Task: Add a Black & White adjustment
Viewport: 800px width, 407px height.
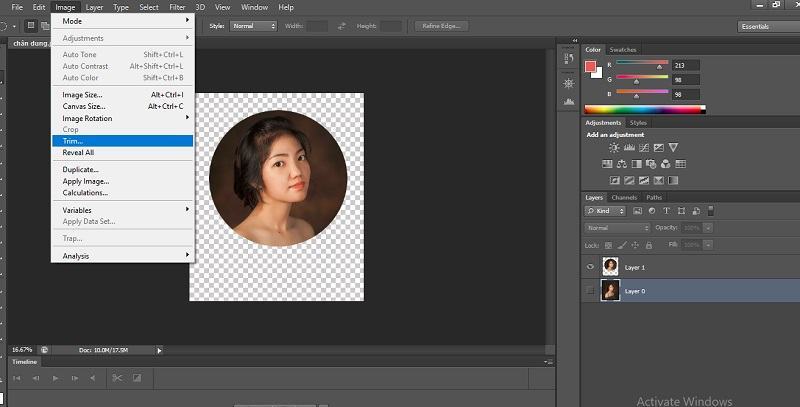Action: (636, 164)
